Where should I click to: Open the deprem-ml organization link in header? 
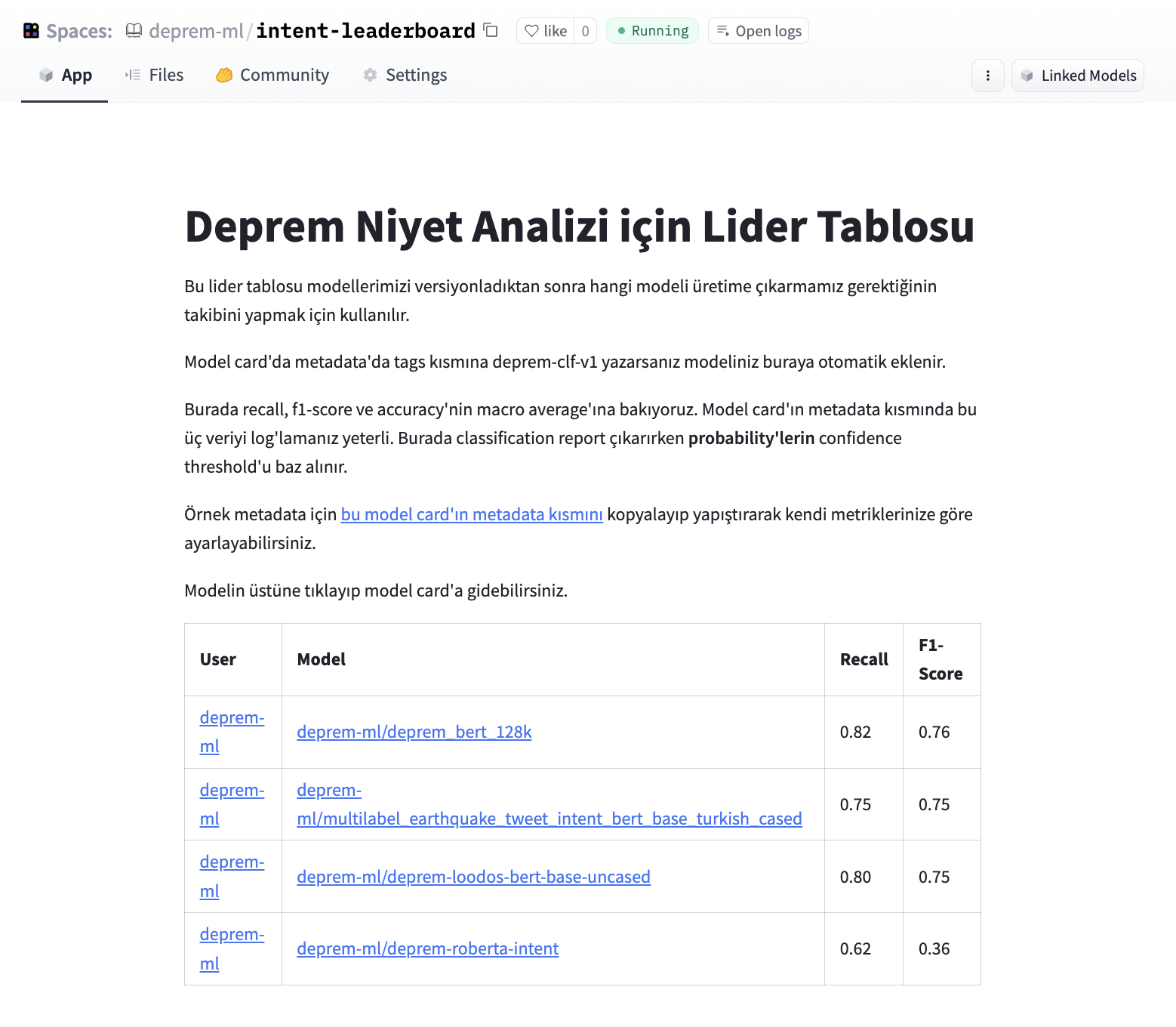coord(195,31)
